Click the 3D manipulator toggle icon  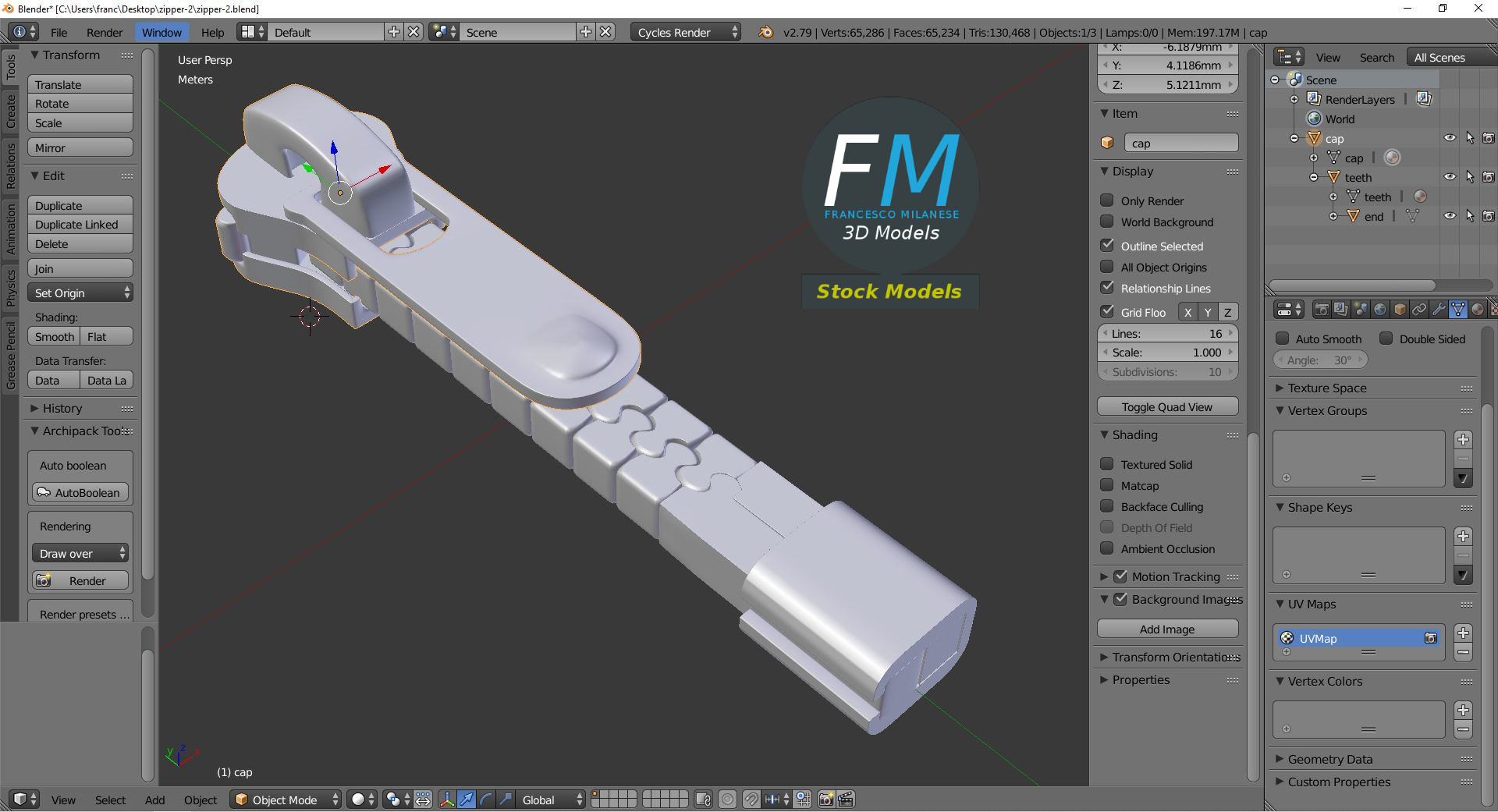(x=447, y=800)
